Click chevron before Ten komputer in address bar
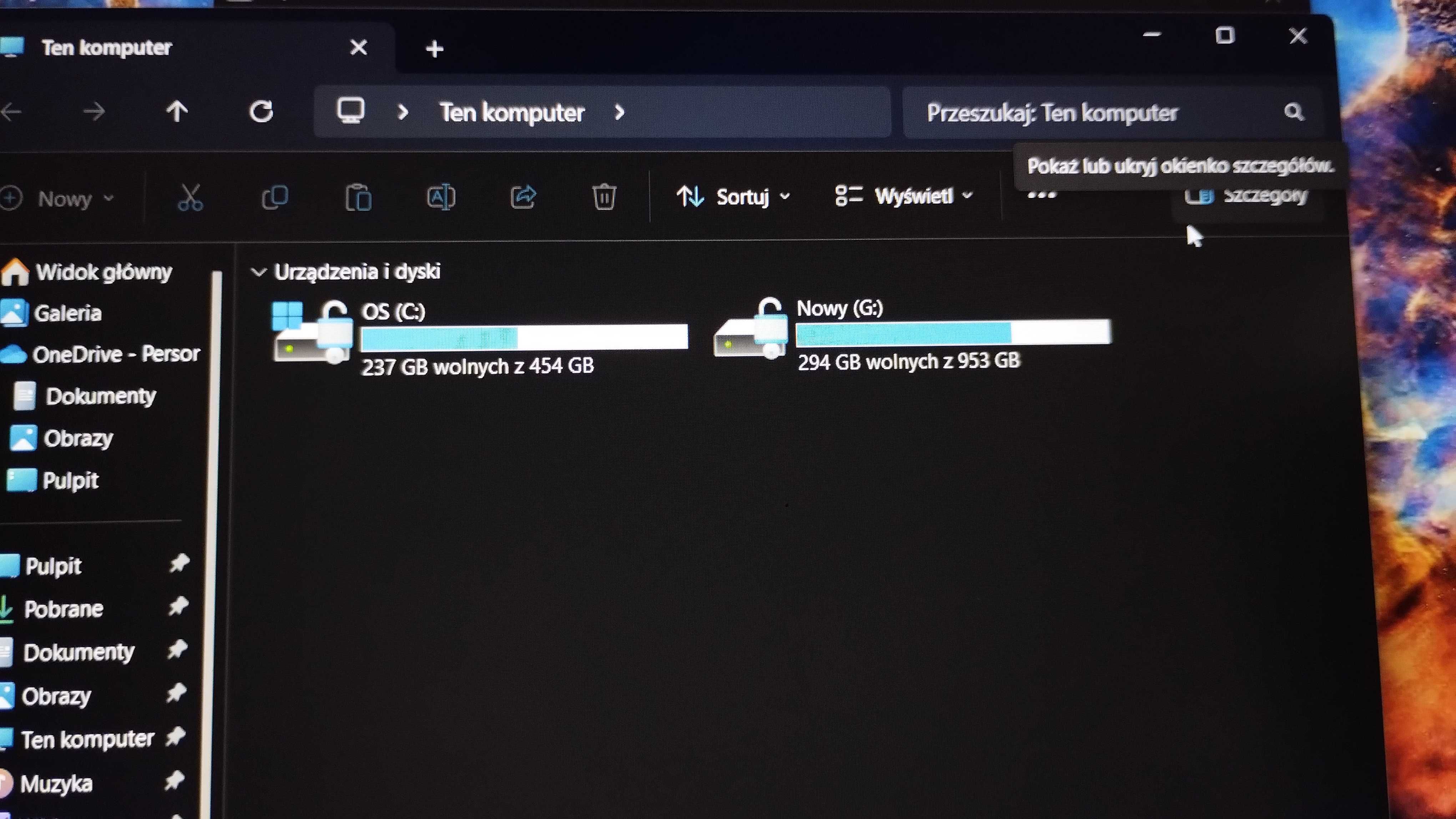This screenshot has width=1456, height=819. click(x=403, y=112)
